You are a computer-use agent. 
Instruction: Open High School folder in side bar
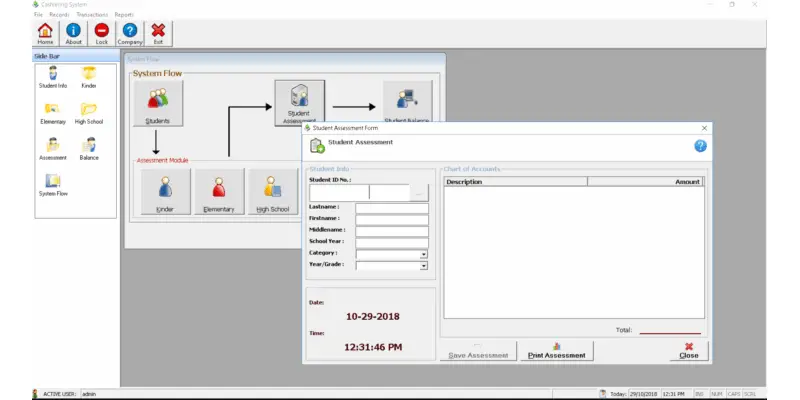tap(89, 113)
